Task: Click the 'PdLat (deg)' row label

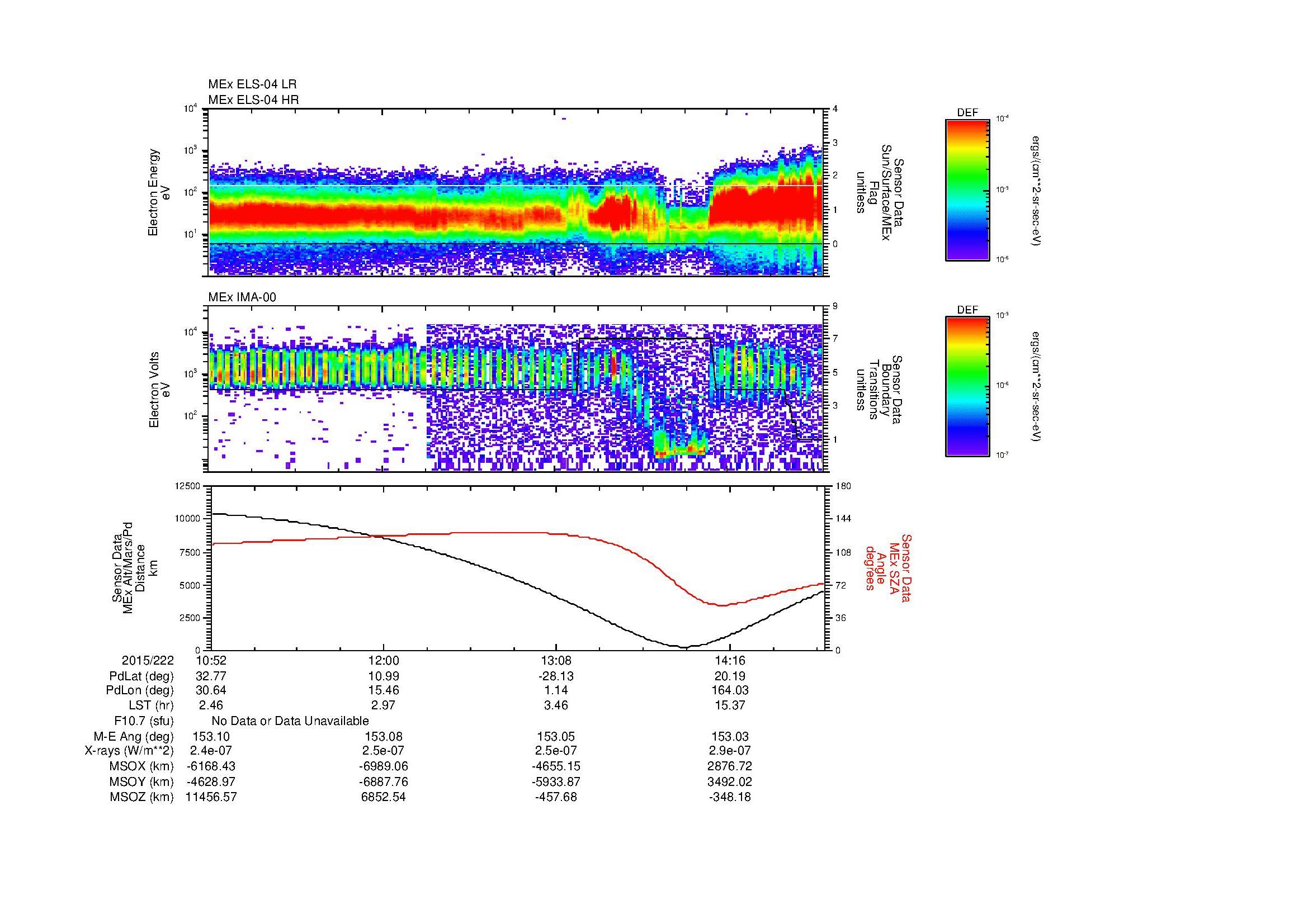Action: (x=141, y=676)
